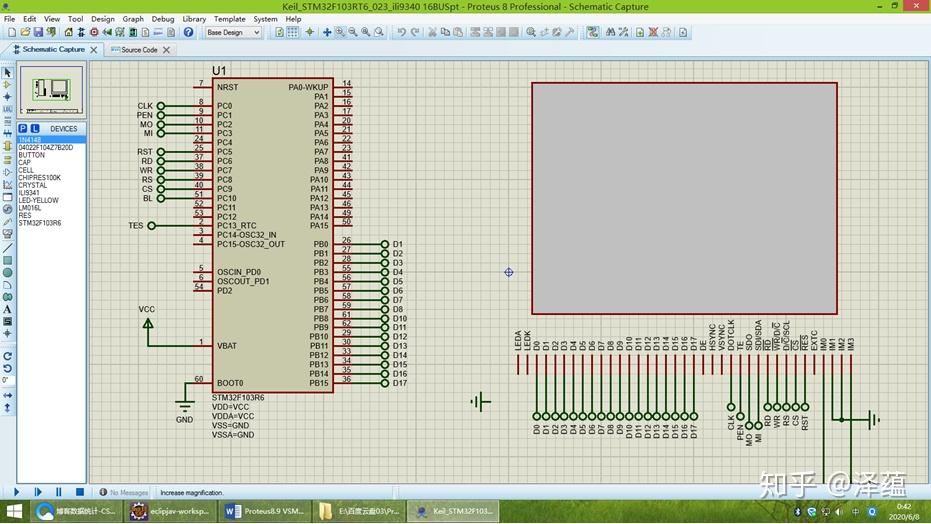This screenshot has height=524, width=931.
Task: Click the Pause simulation button
Action: point(58,492)
